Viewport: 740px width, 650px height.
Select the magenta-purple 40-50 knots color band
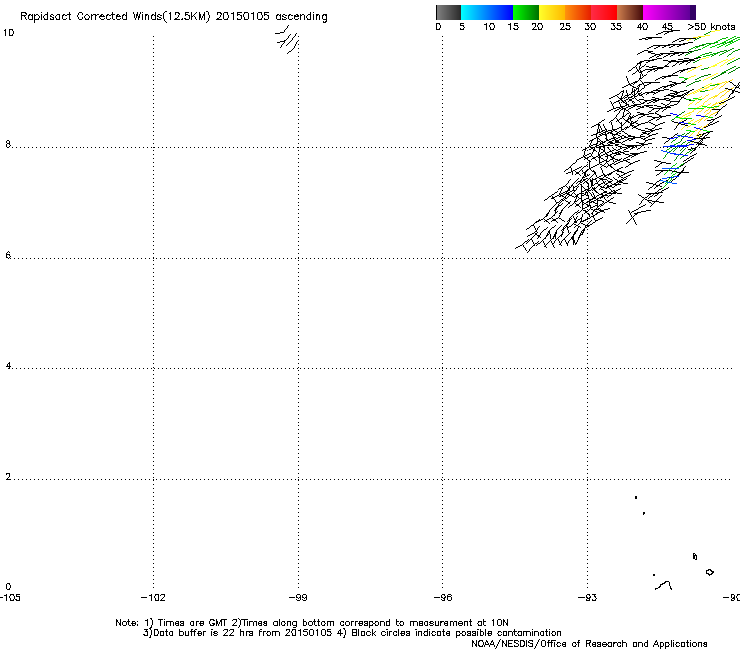669,12
